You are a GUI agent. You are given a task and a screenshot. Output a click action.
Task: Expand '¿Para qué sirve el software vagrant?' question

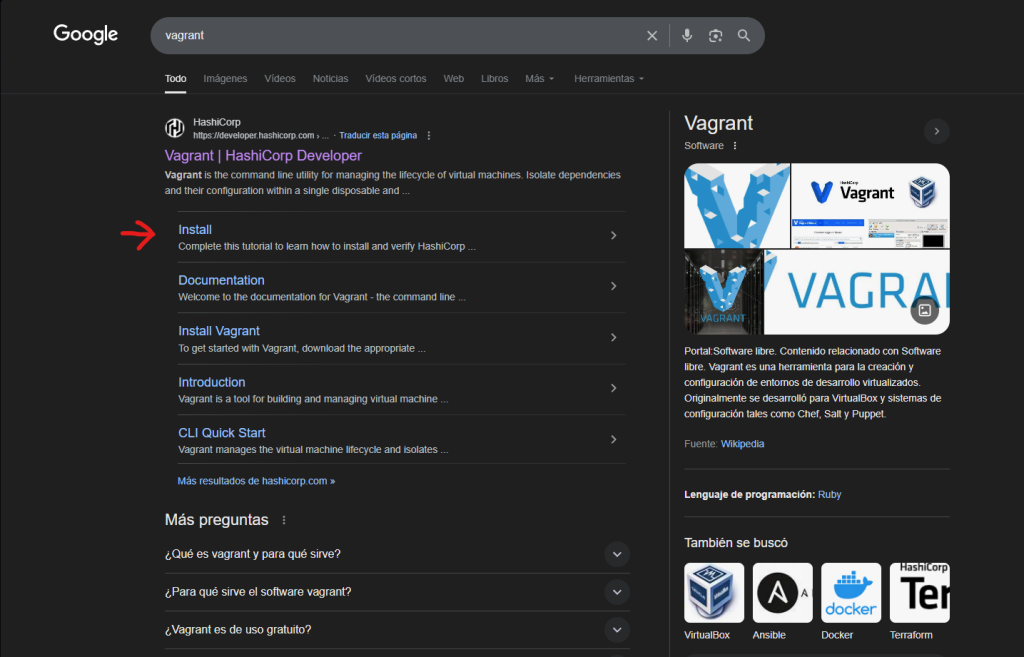click(617, 592)
